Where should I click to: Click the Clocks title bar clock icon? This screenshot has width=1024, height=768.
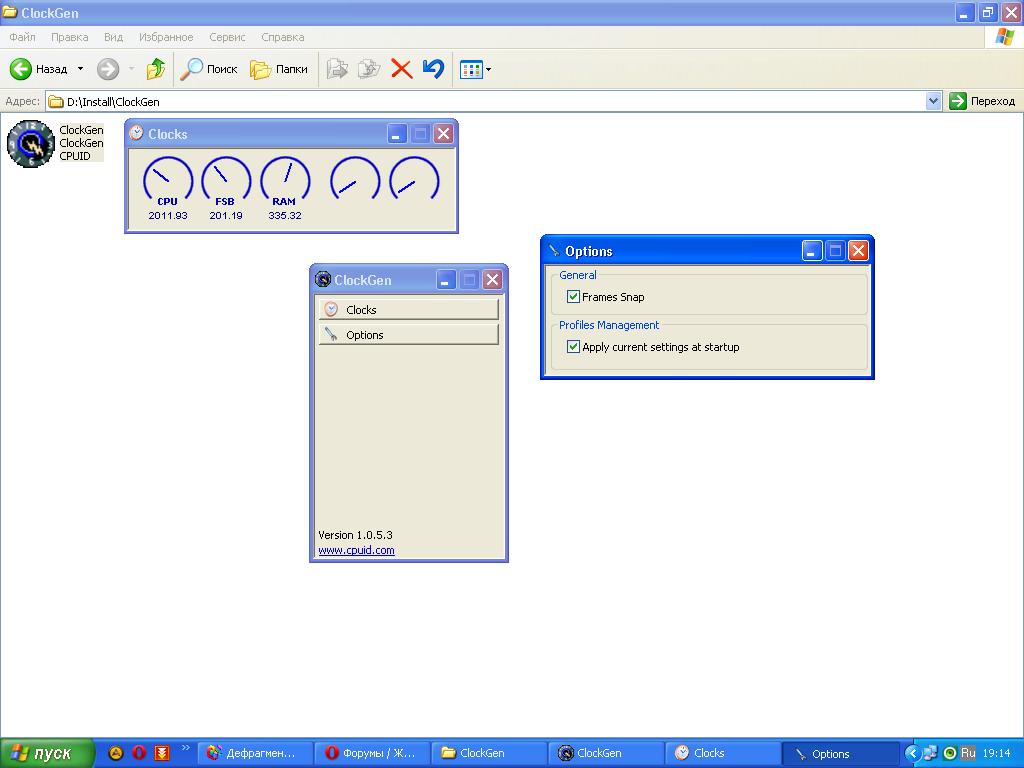pyautogui.click(x=136, y=133)
